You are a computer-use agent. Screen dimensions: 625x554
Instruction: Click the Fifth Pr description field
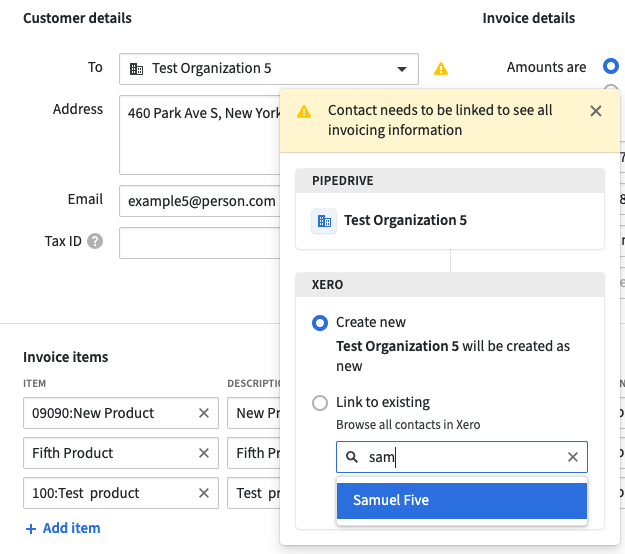[x=254, y=453]
